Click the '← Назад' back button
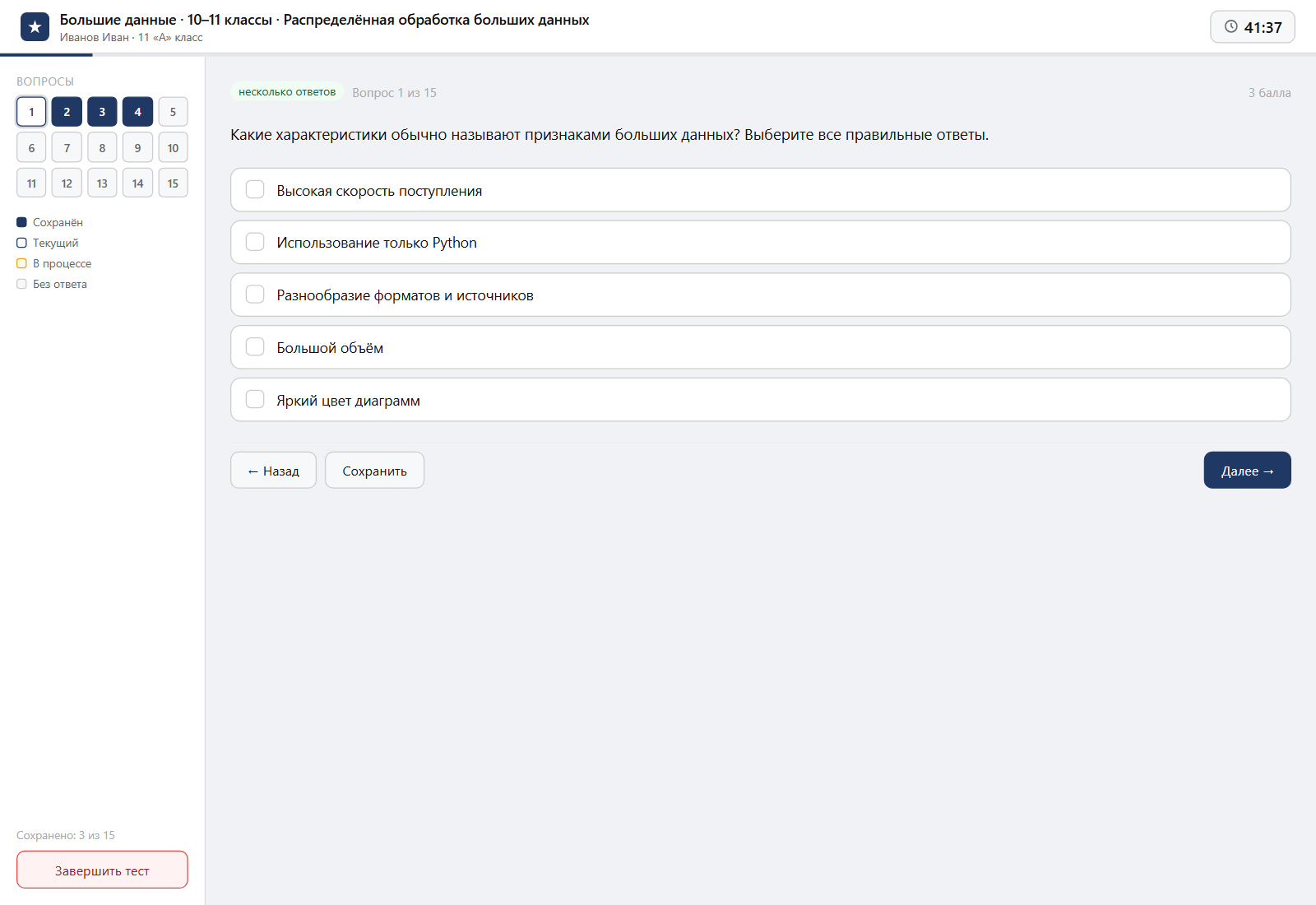This screenshot has width=1316, height=905. click(x=273, y=471)
